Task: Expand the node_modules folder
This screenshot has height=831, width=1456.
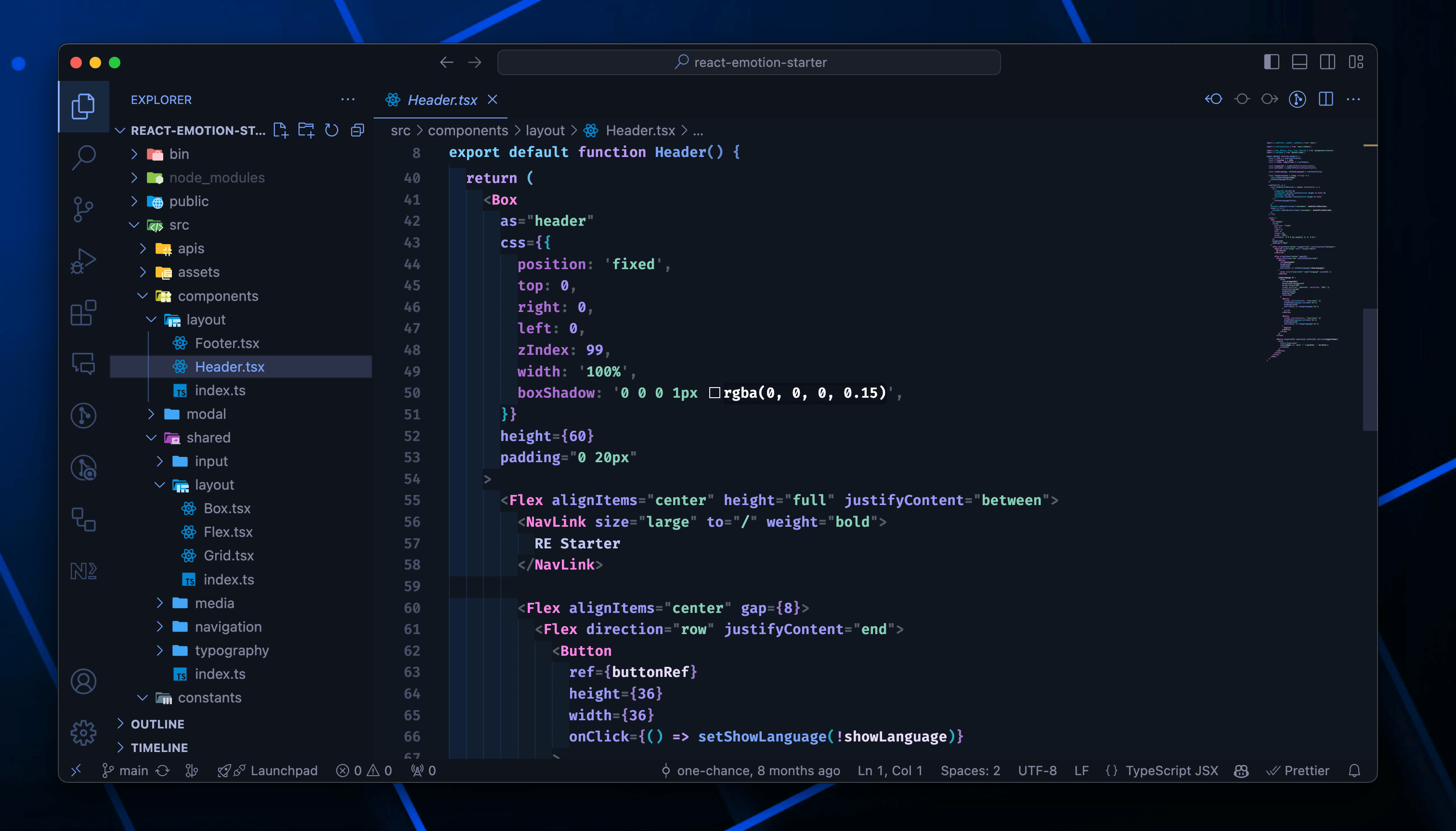Action: point(217,178)
